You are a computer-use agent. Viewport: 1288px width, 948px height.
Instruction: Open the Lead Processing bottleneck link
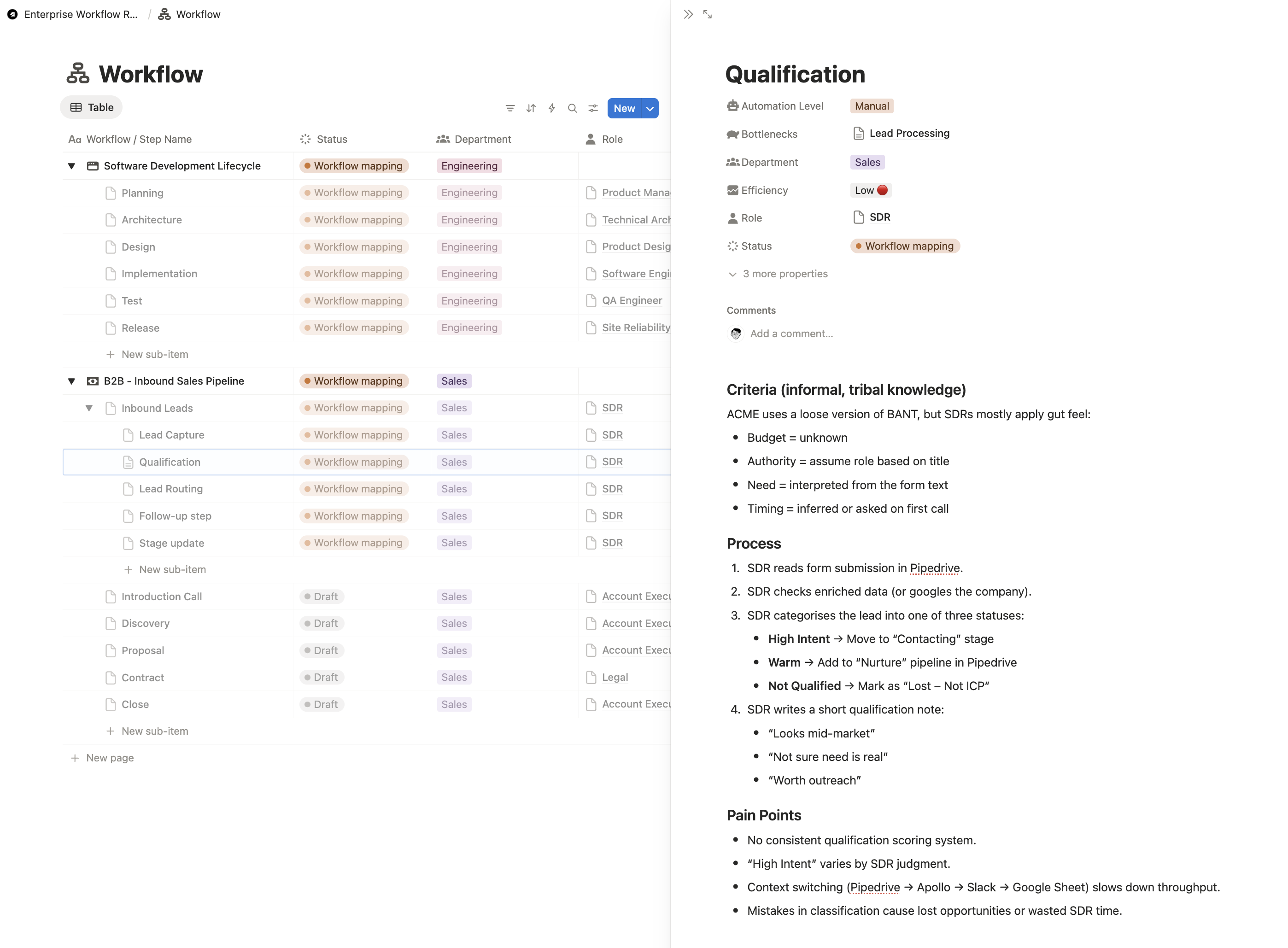click(909, 133)
